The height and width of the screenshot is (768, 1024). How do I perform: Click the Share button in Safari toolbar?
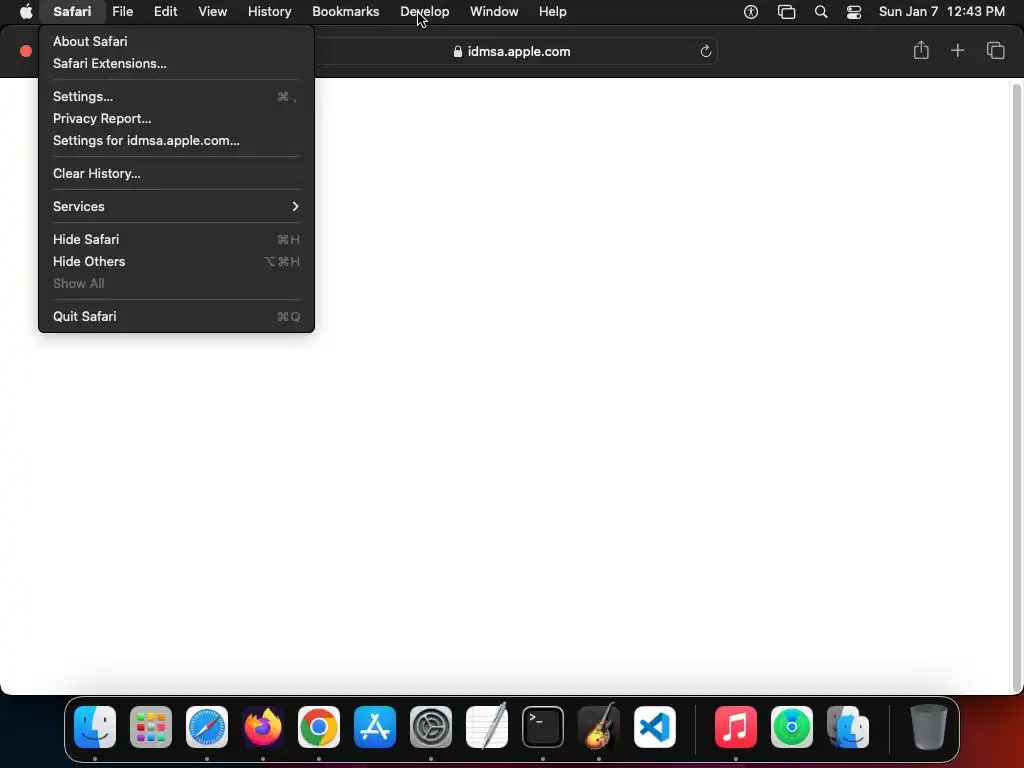(x=921, y=50)
